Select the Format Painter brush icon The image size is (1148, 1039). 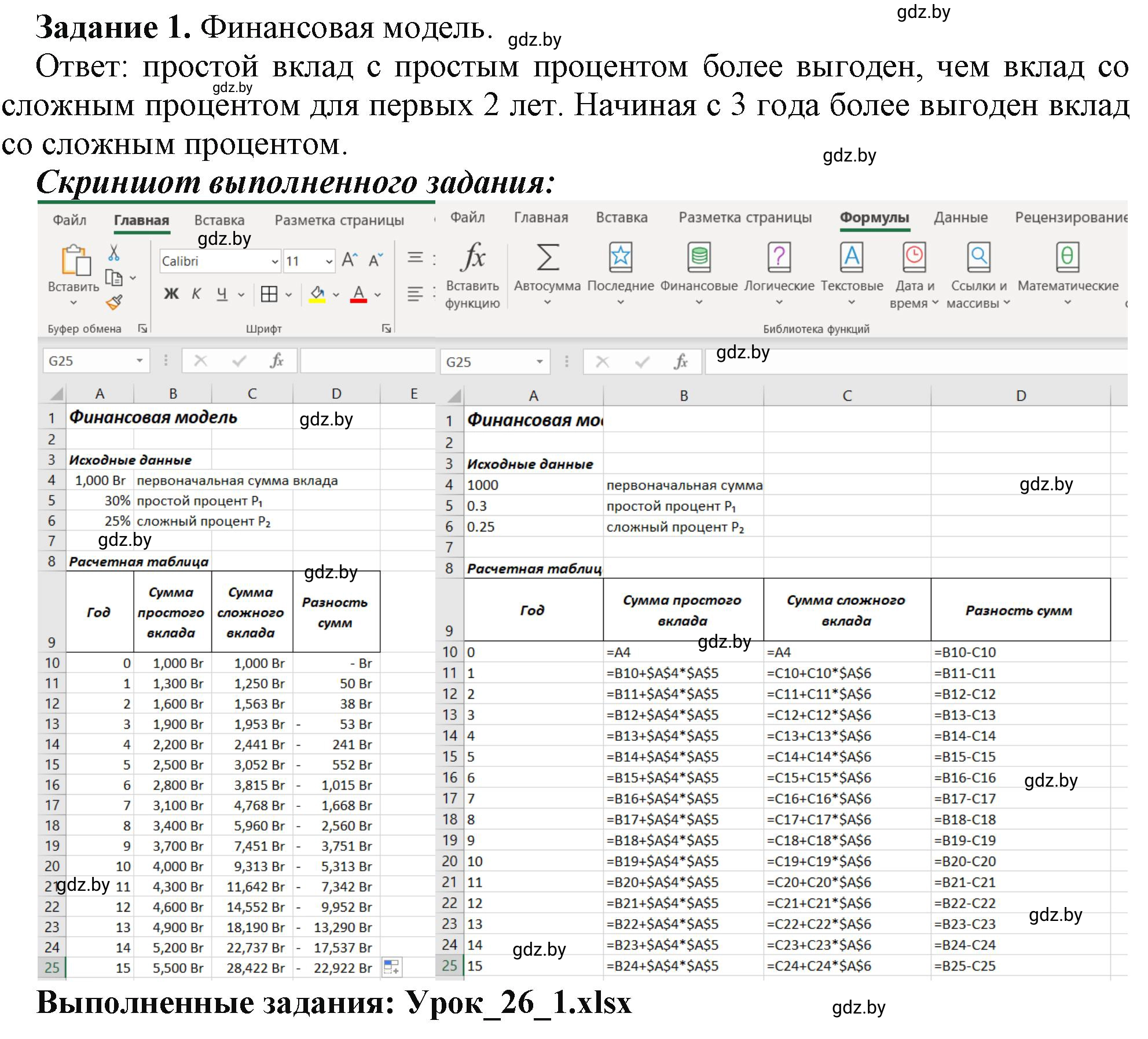tap(114, 302)
